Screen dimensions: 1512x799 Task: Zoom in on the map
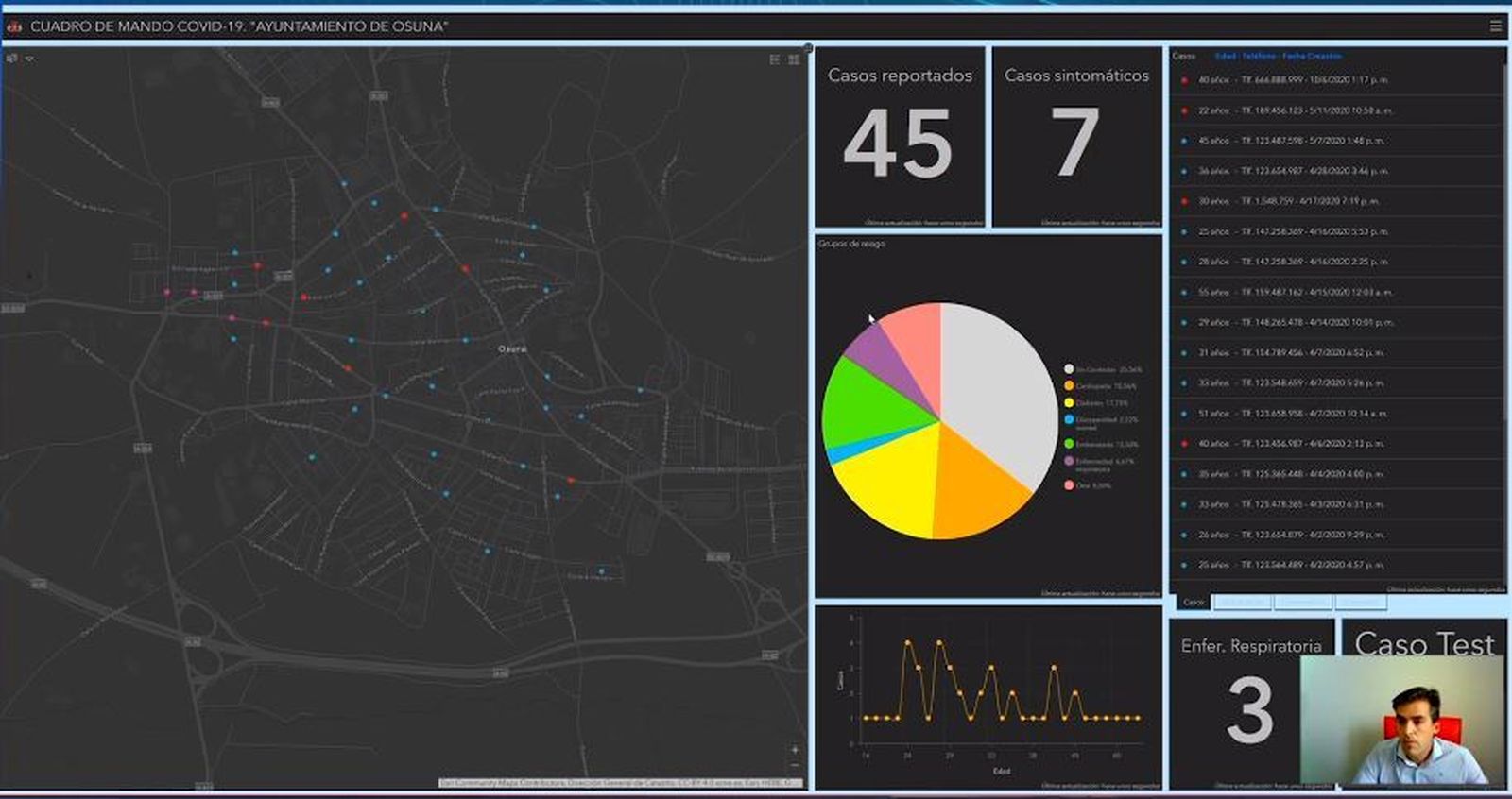tap(794, 750)
